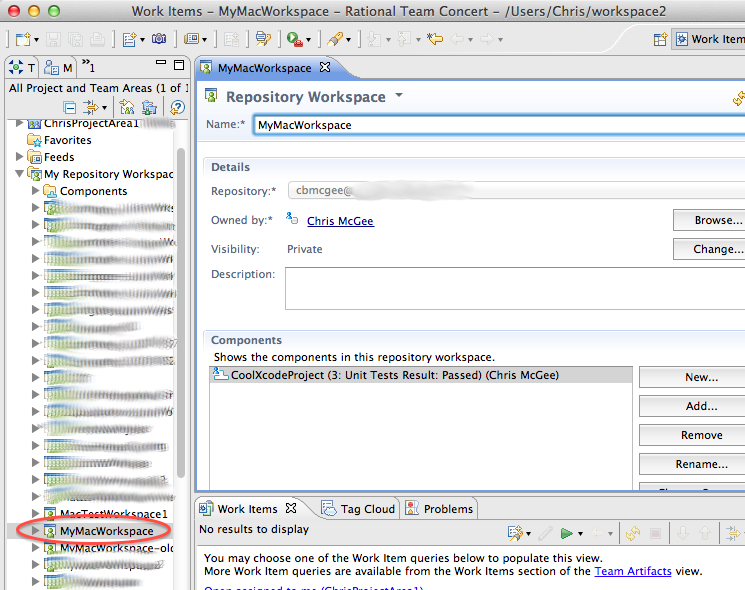This screenshot has height=590, width=745.
Task: Click the Repository Workspace header icon
Action: click(211, 95)
